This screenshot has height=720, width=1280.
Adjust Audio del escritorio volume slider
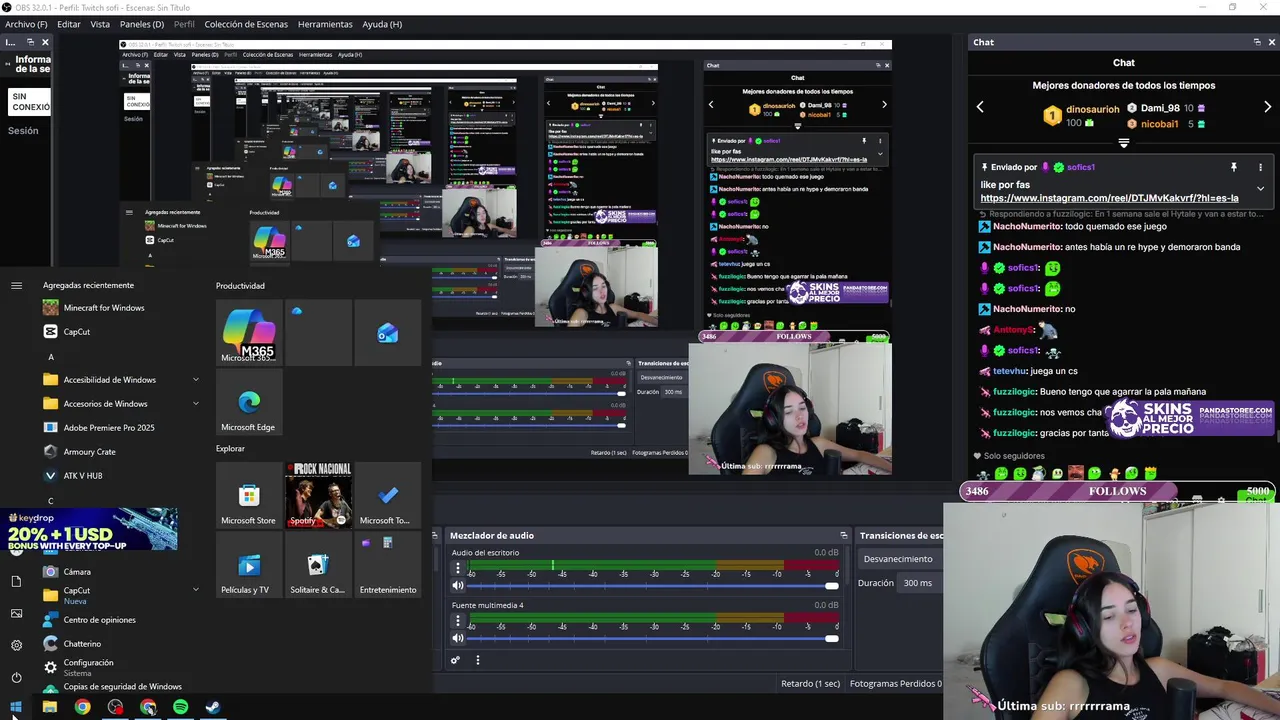pyautogui.click(x=654, y=586)
